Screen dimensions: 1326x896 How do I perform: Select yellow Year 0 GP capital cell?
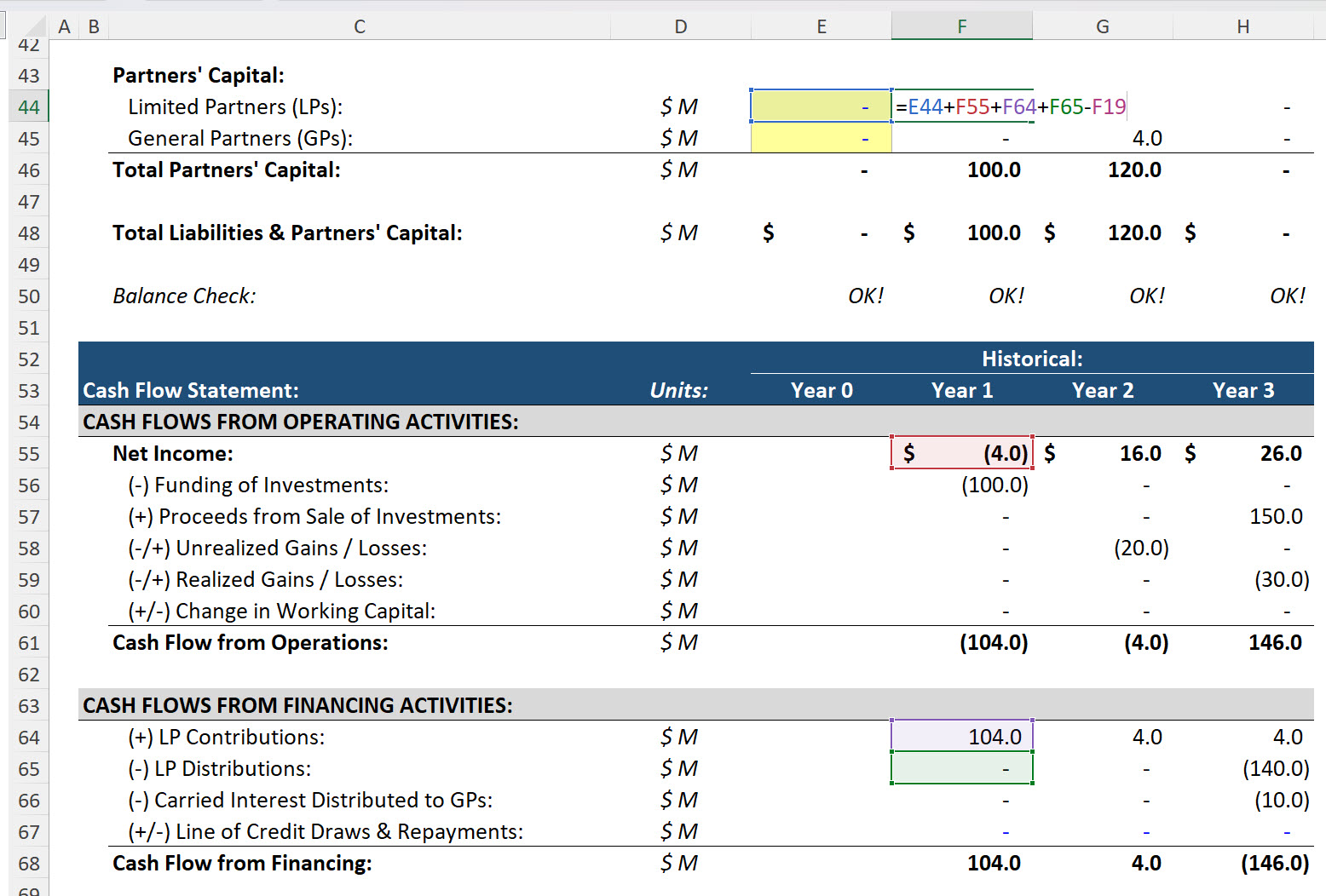(822, 138)
